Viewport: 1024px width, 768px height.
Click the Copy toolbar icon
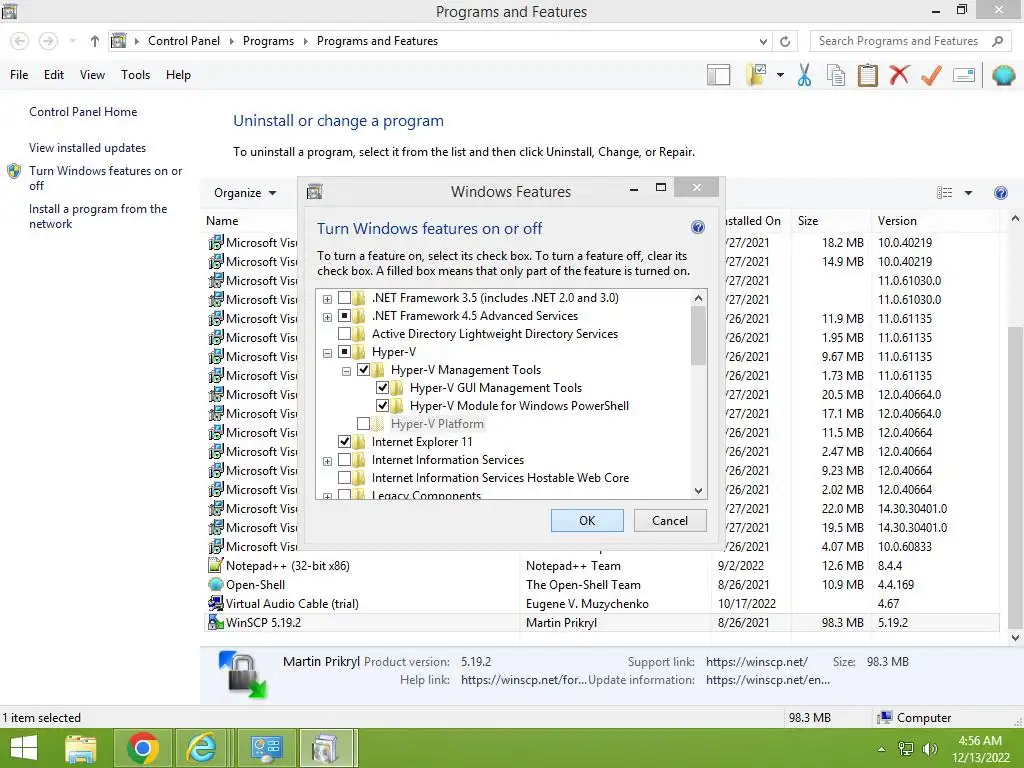(835, 75)
